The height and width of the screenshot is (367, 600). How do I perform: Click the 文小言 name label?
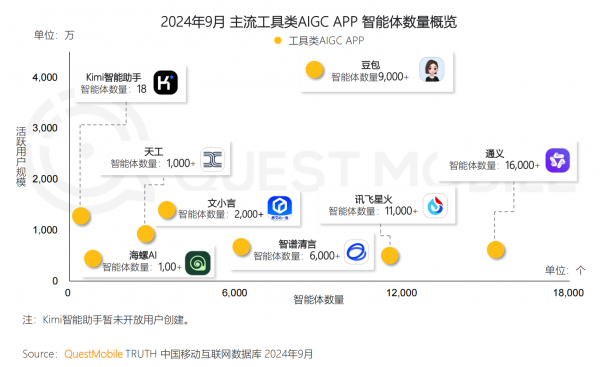(x=222, y=203)
